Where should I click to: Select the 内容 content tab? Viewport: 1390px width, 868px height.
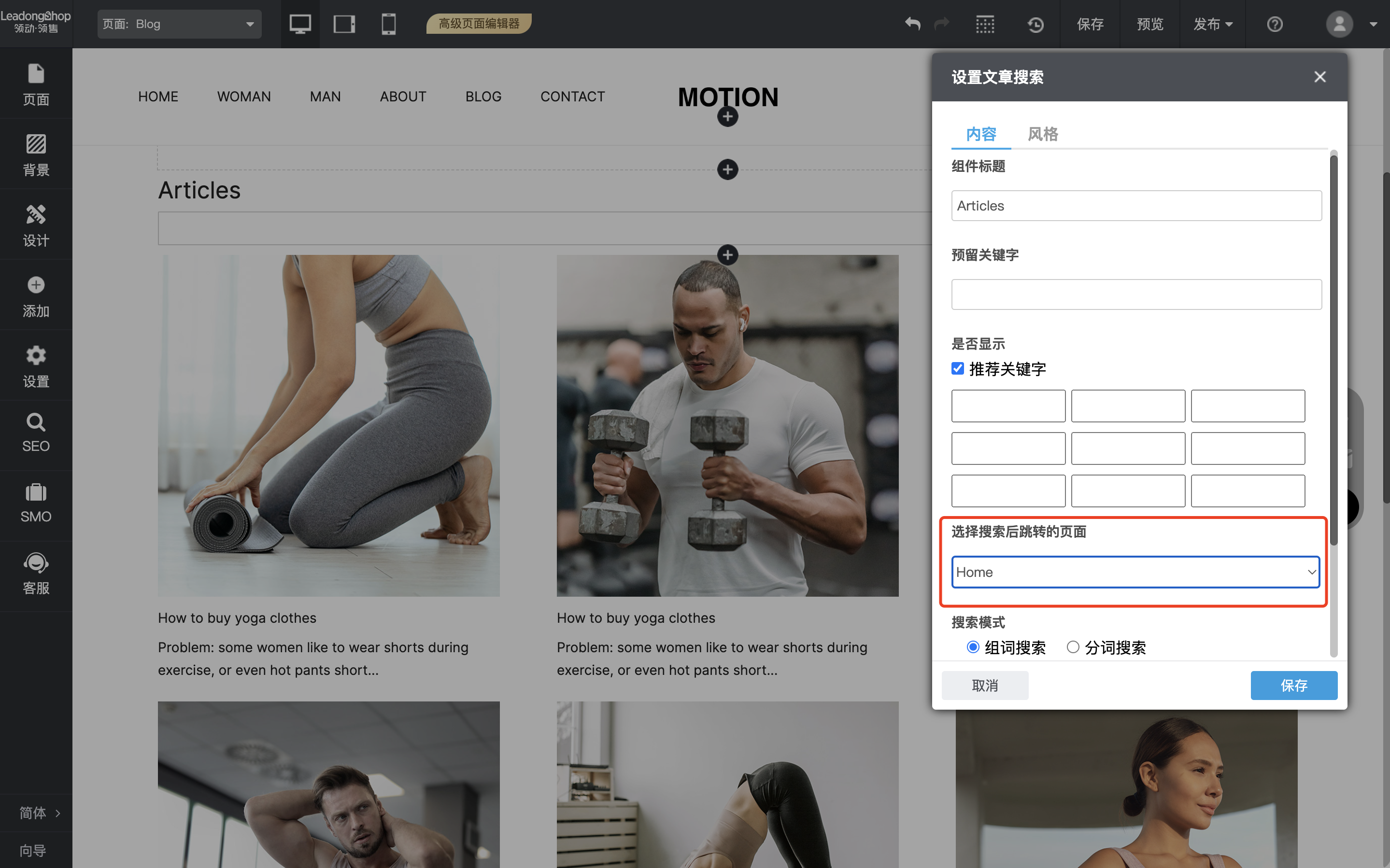click(980, 134)
